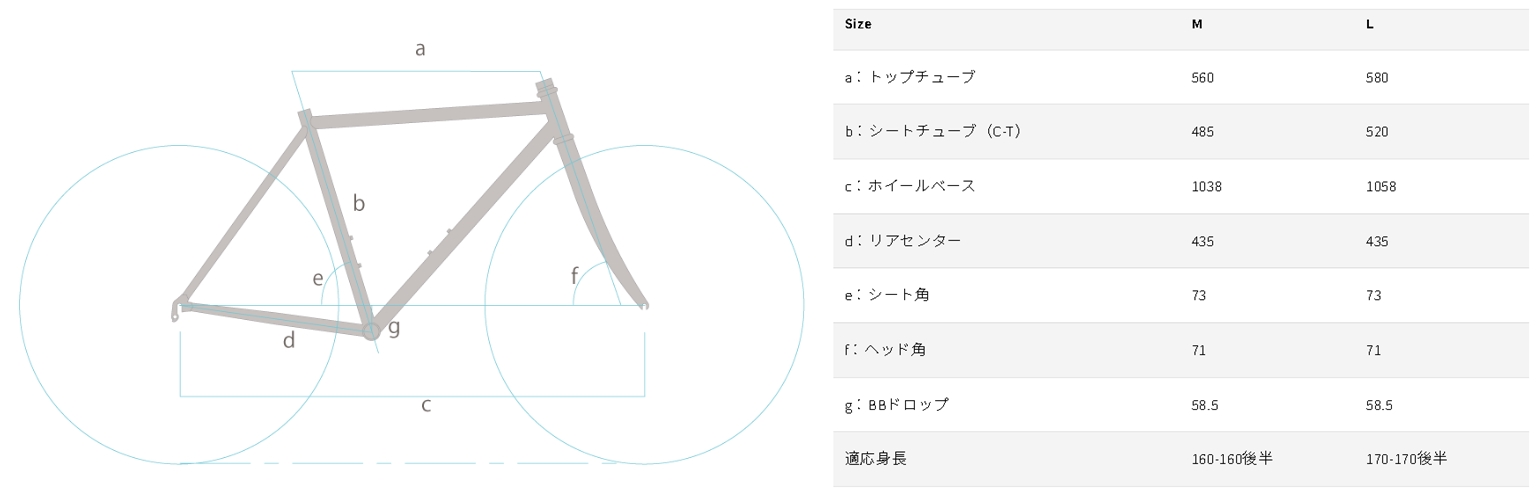Select the 'M' size column header
The width and height of the screenshot is (1537, 494).
point(1196,24)
